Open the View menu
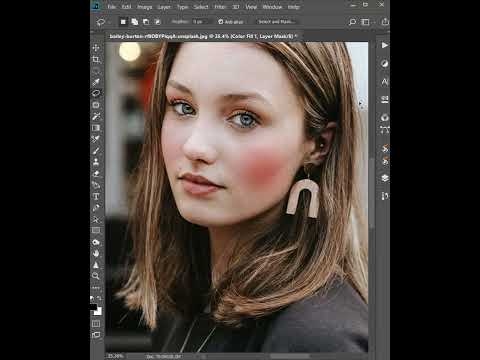The width and height of the screenshot is (480, 360). click(251, 7)
